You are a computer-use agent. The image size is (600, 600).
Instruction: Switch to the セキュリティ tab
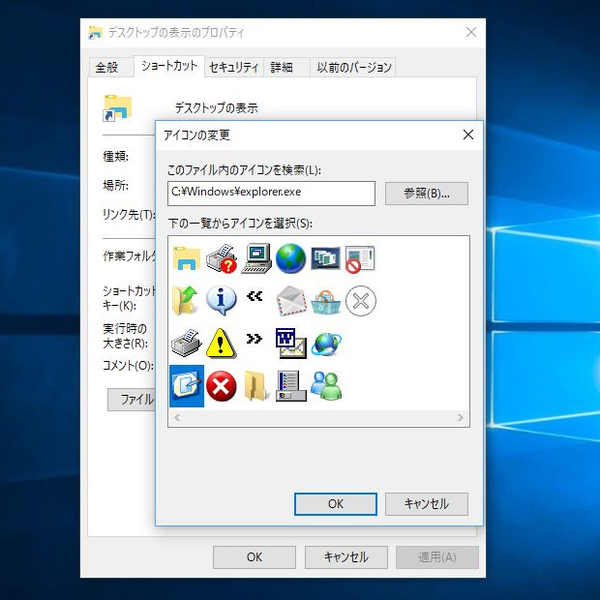click(x=234, y=68)
